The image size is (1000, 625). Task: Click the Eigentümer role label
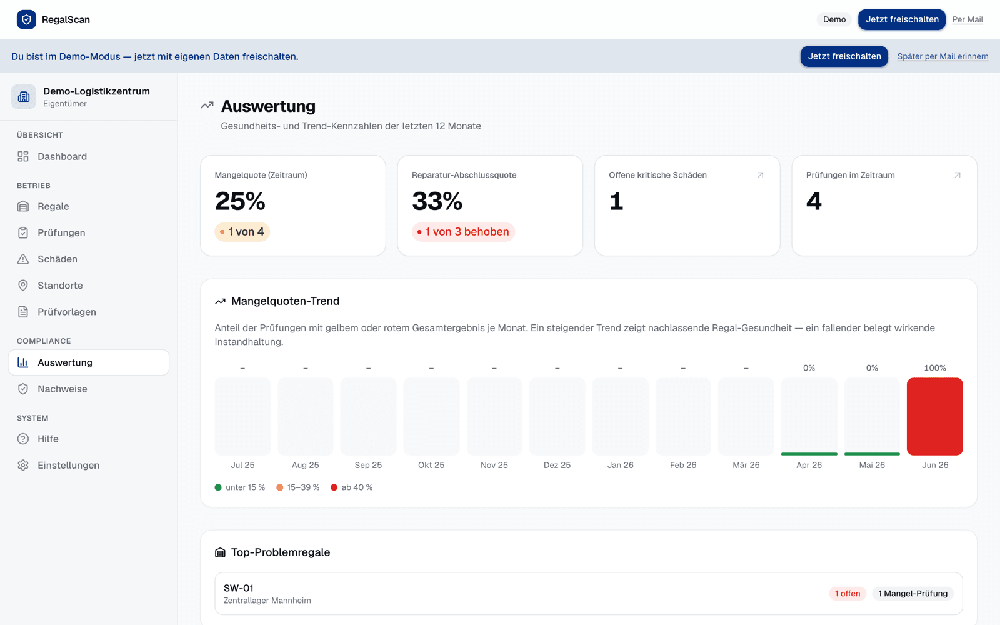(65, 104)
